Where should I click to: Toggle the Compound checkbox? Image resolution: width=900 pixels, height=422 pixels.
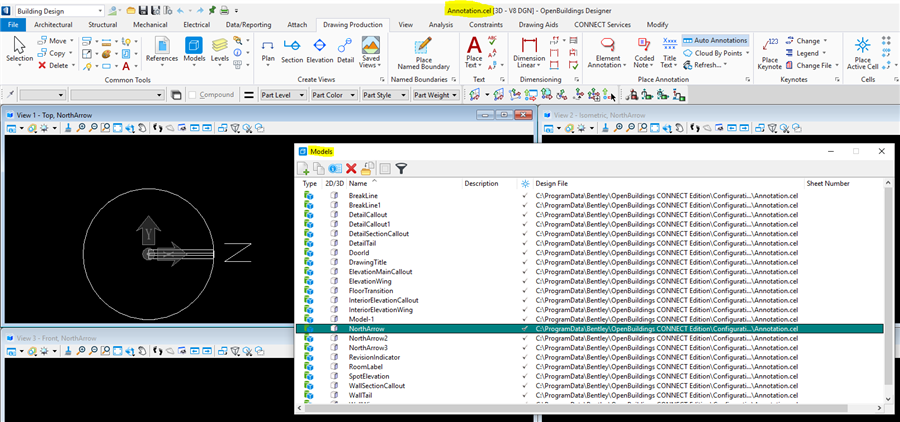point(193,95)
